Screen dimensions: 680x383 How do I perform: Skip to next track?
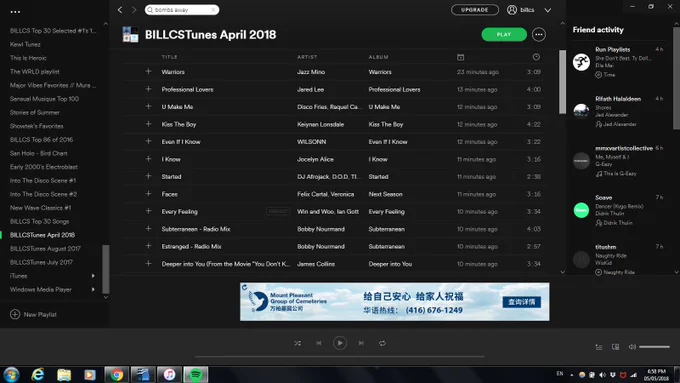point(361,343)
